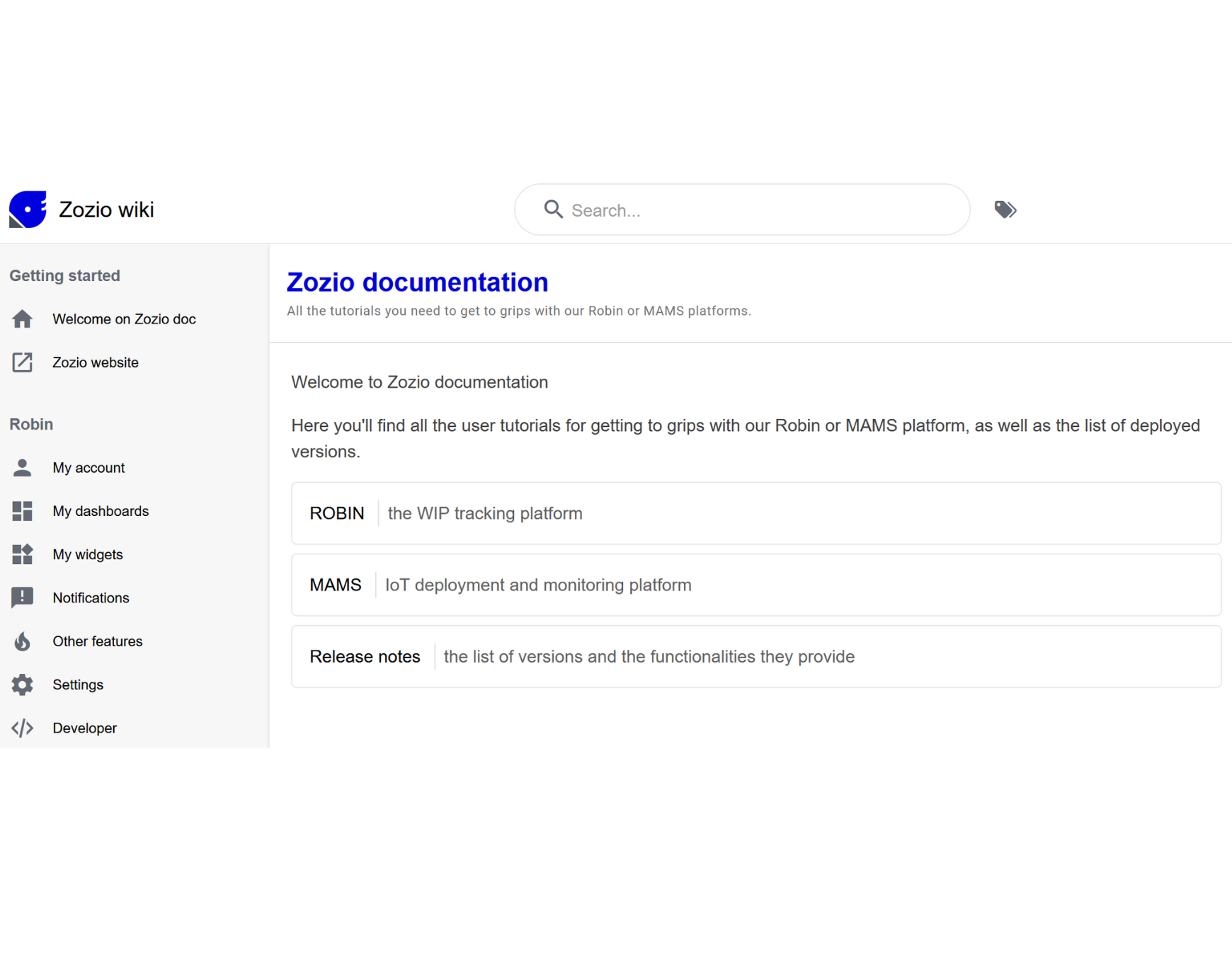The width and height of the screenshot is (1232, 957).
Task: Open the Release notes card
Action: click(x=756, y=656)
